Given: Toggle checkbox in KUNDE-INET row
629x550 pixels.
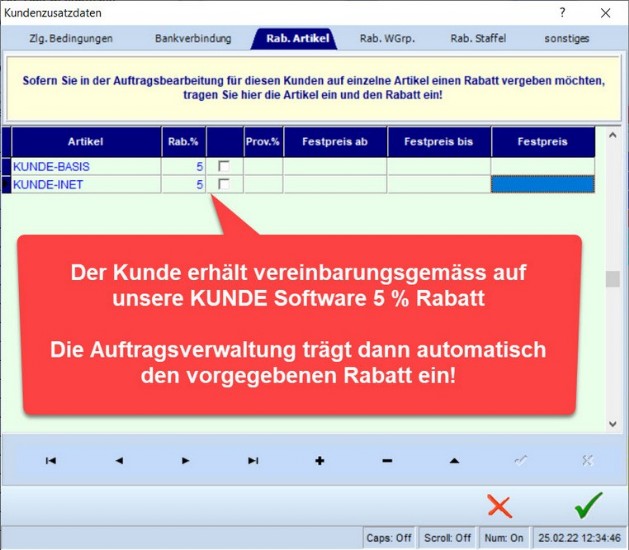Looking at the screenshot, I should coord(224,184).
